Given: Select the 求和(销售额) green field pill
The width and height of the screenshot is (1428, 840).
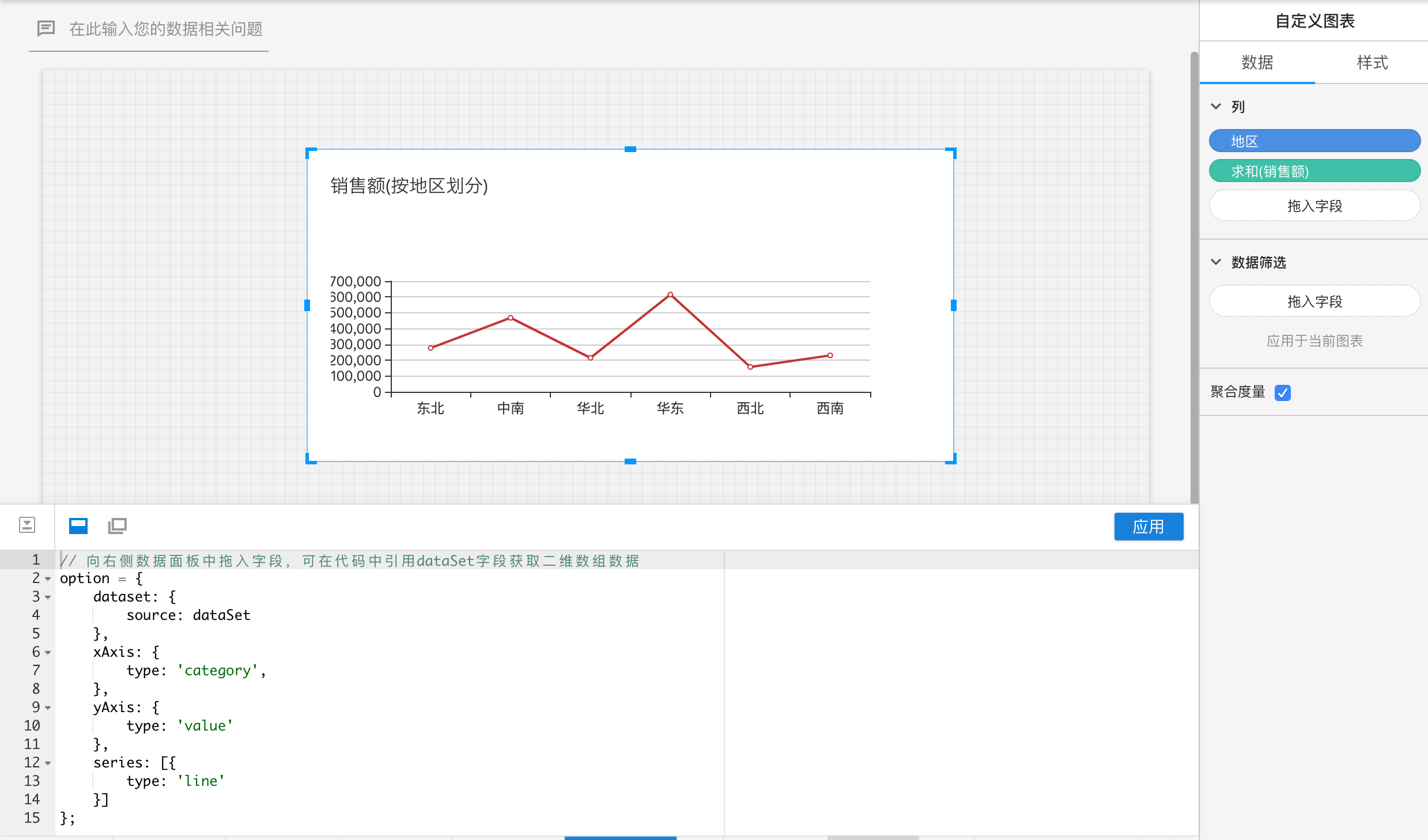Looking at the screenshot, I should [1314, 171].
